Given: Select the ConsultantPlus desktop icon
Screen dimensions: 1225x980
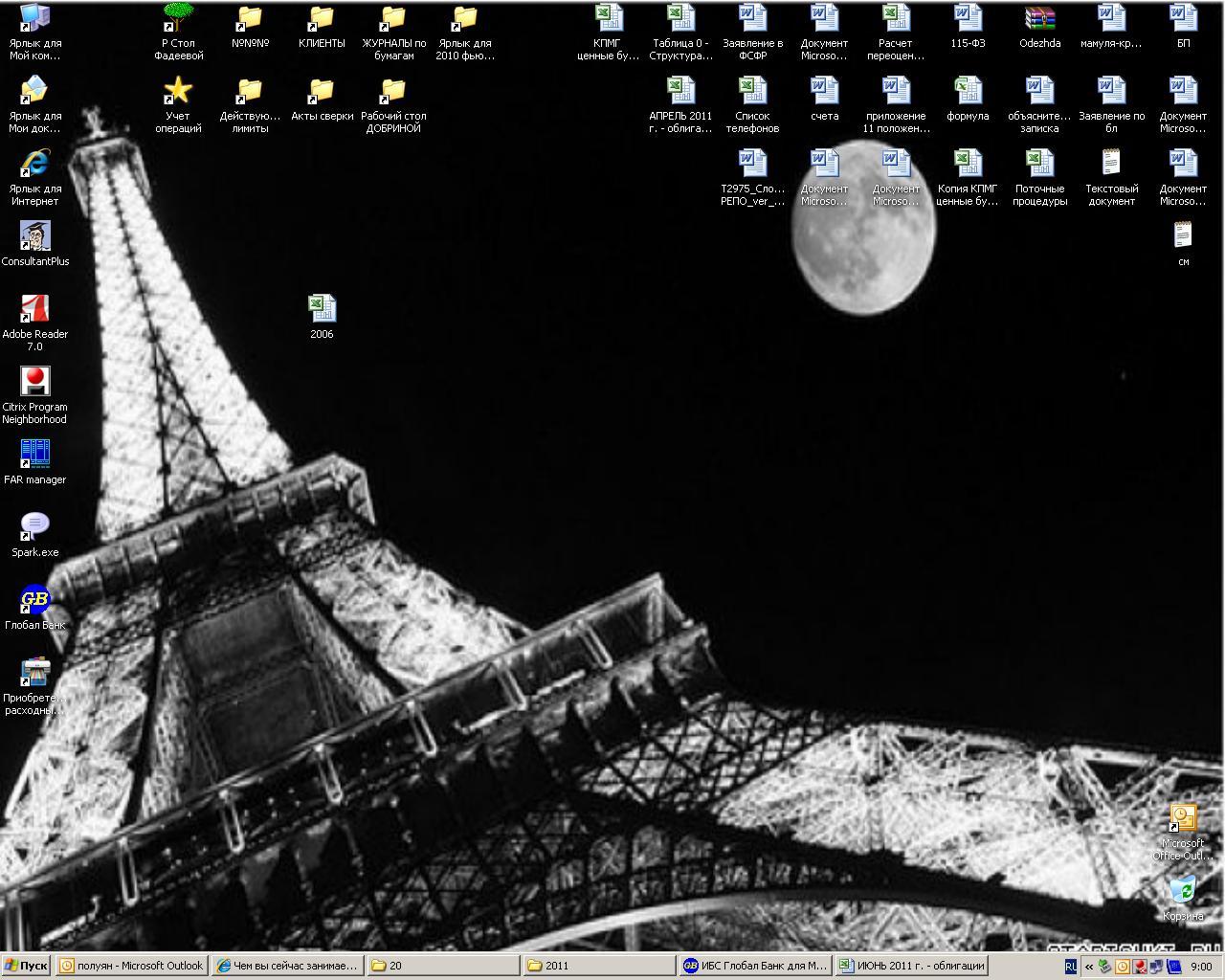Looking at the screenshot, I should click(34, 236).
